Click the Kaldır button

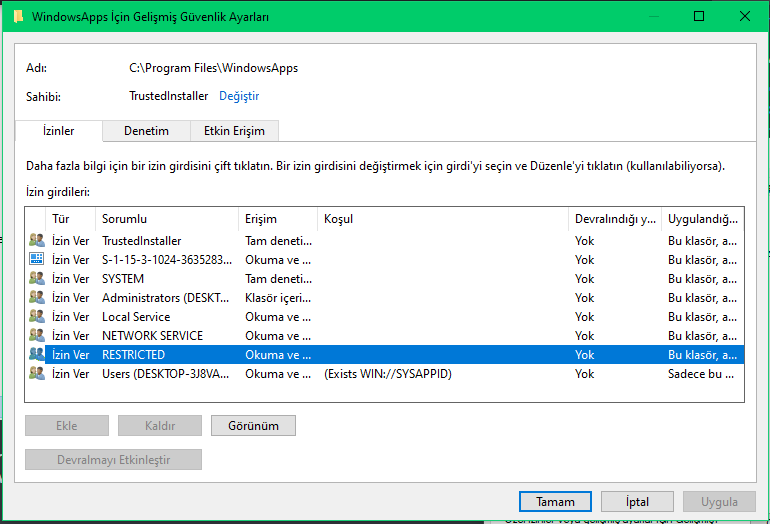pos(160,425)
